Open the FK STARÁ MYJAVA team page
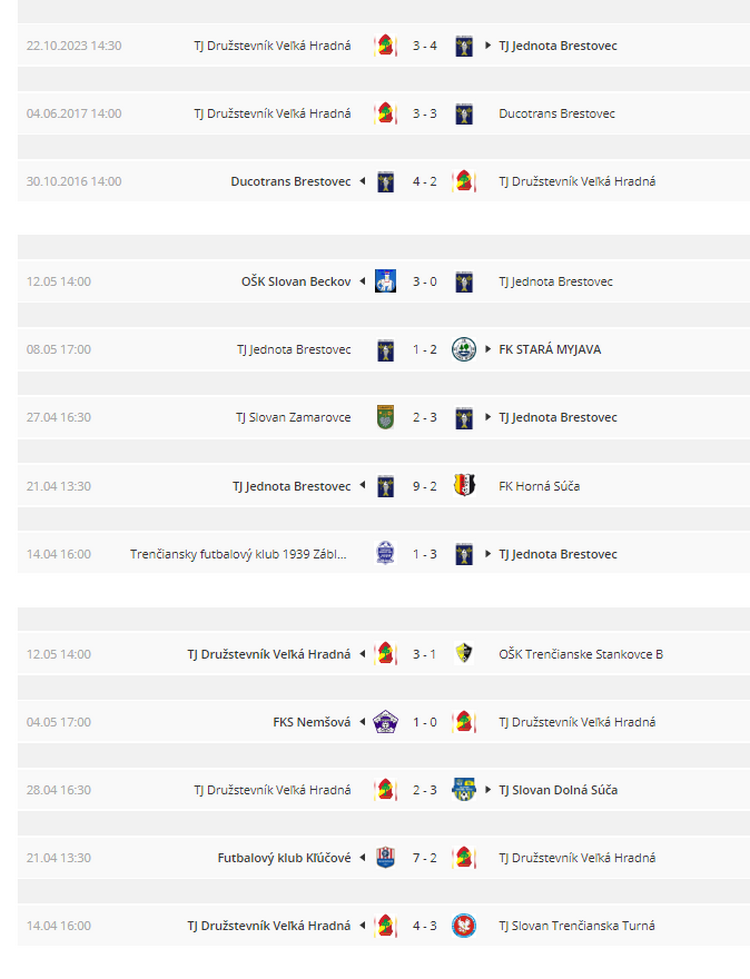Image resolution: width=750 pixels, height=979 pixels. (x=550, y=350)
